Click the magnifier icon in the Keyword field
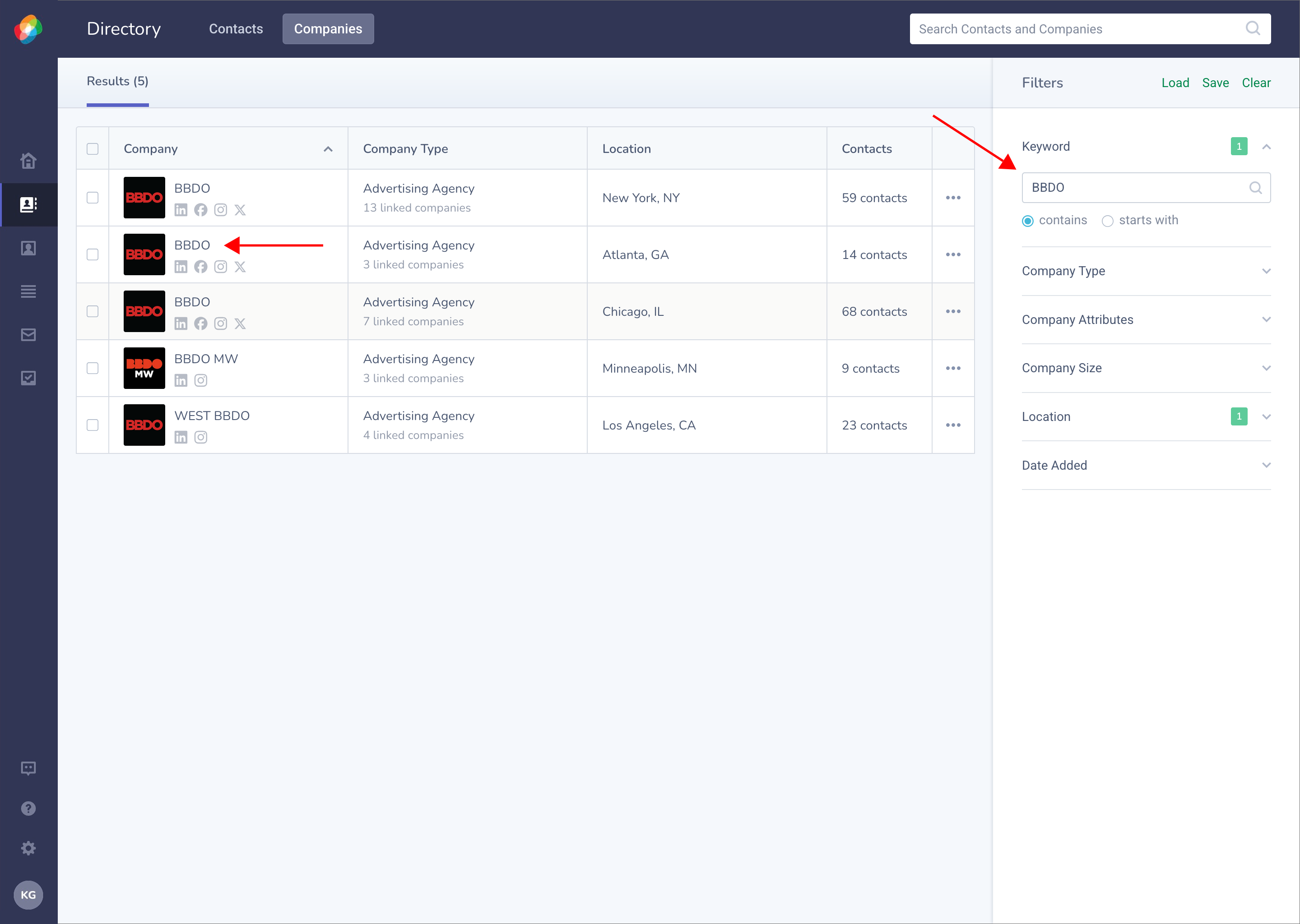 tap(1256, 188)
